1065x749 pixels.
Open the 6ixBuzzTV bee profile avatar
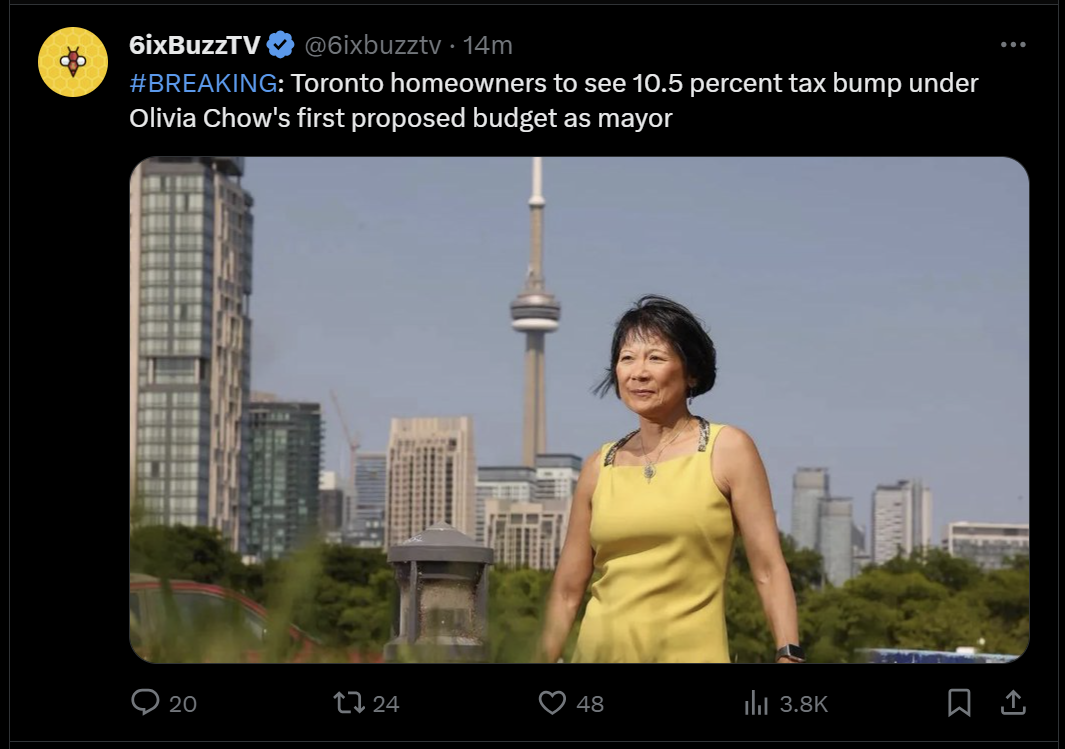pos(73,62)
